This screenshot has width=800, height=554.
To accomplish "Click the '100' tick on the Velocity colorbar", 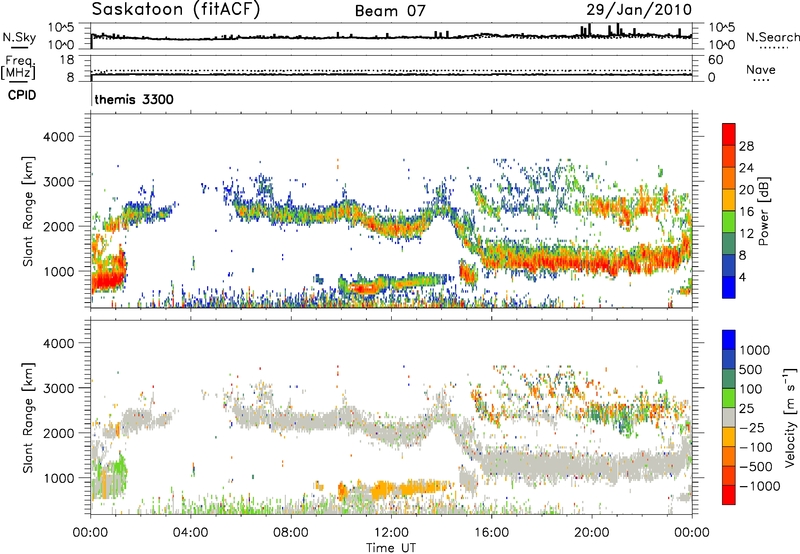I will [750, 389].
